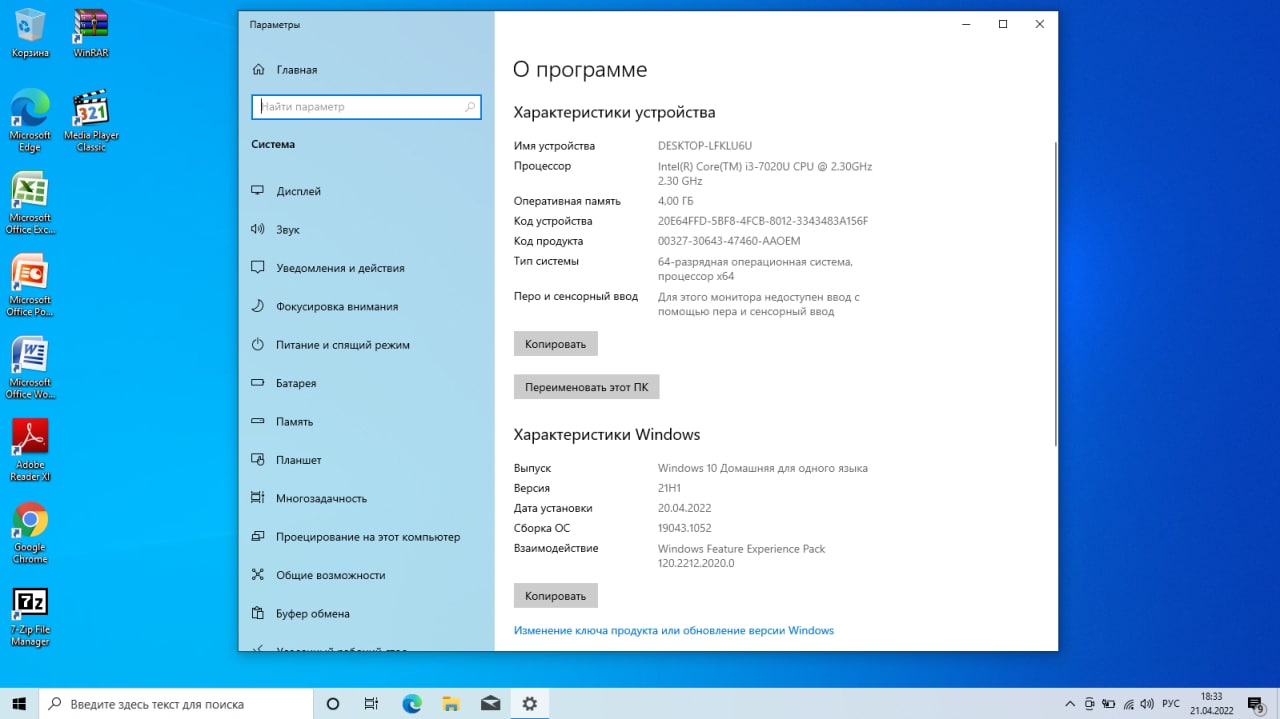Click the edition text Windows 10 Домашняя
This screenshot has width=1280, height=719.
(763, 468)
